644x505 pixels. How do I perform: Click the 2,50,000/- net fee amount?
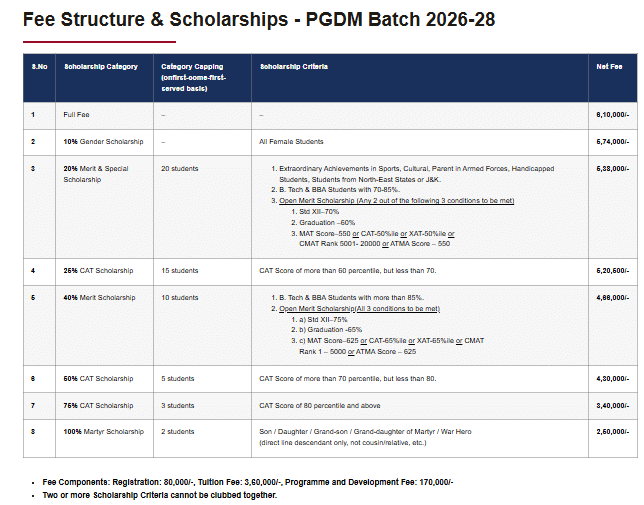(x=612, y=431)
